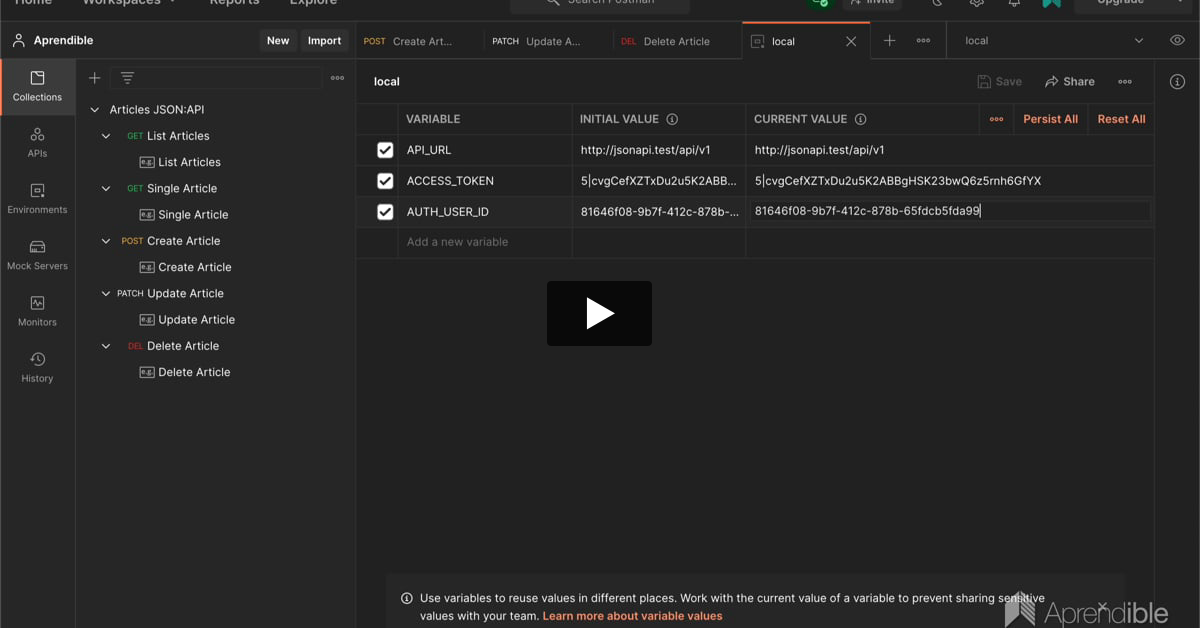Click the example icon of List Articles
This screenshot has height=628, width=1200.
[x=147, y=162]
